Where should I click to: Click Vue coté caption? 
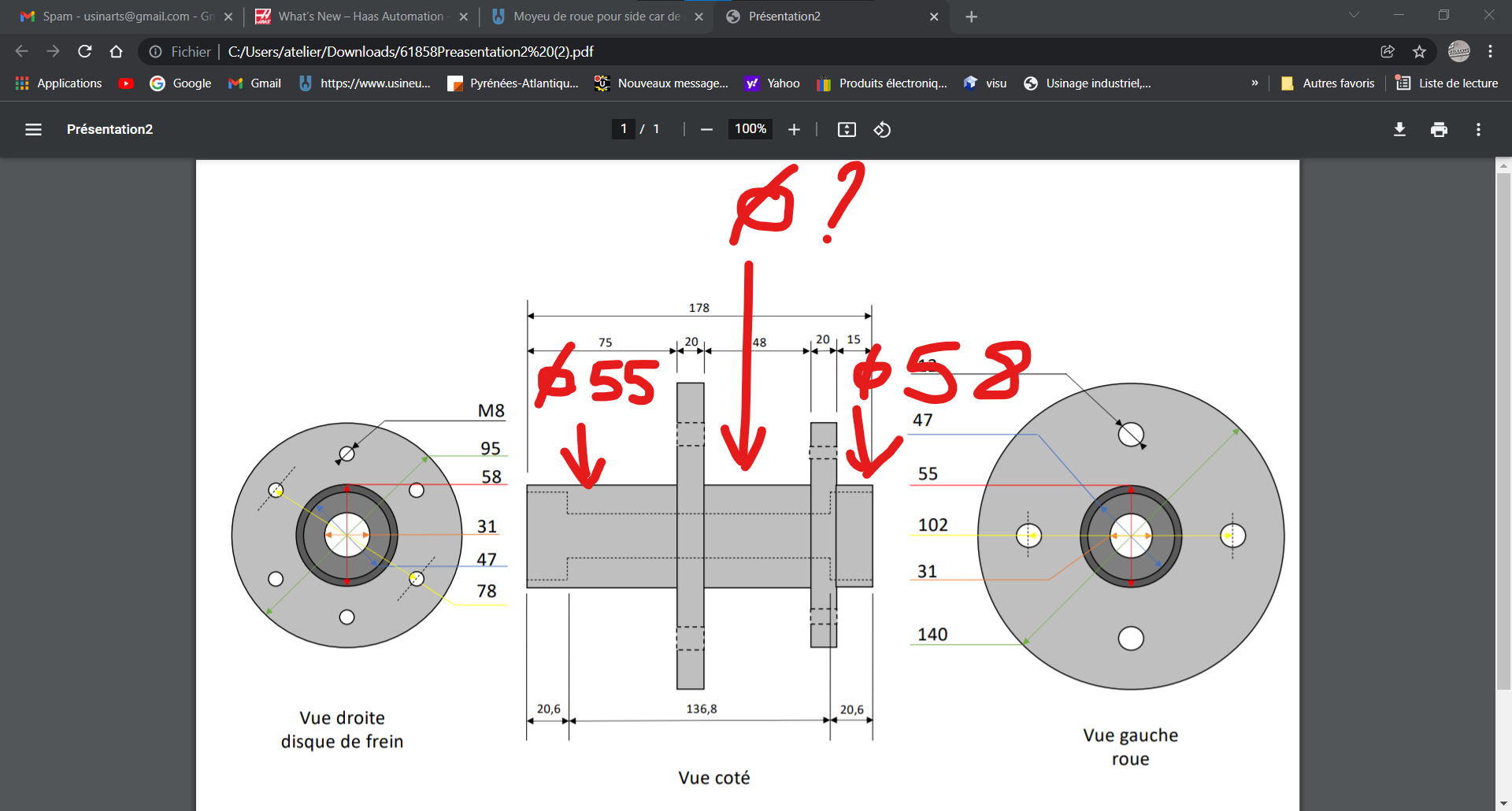coord(714,778)
